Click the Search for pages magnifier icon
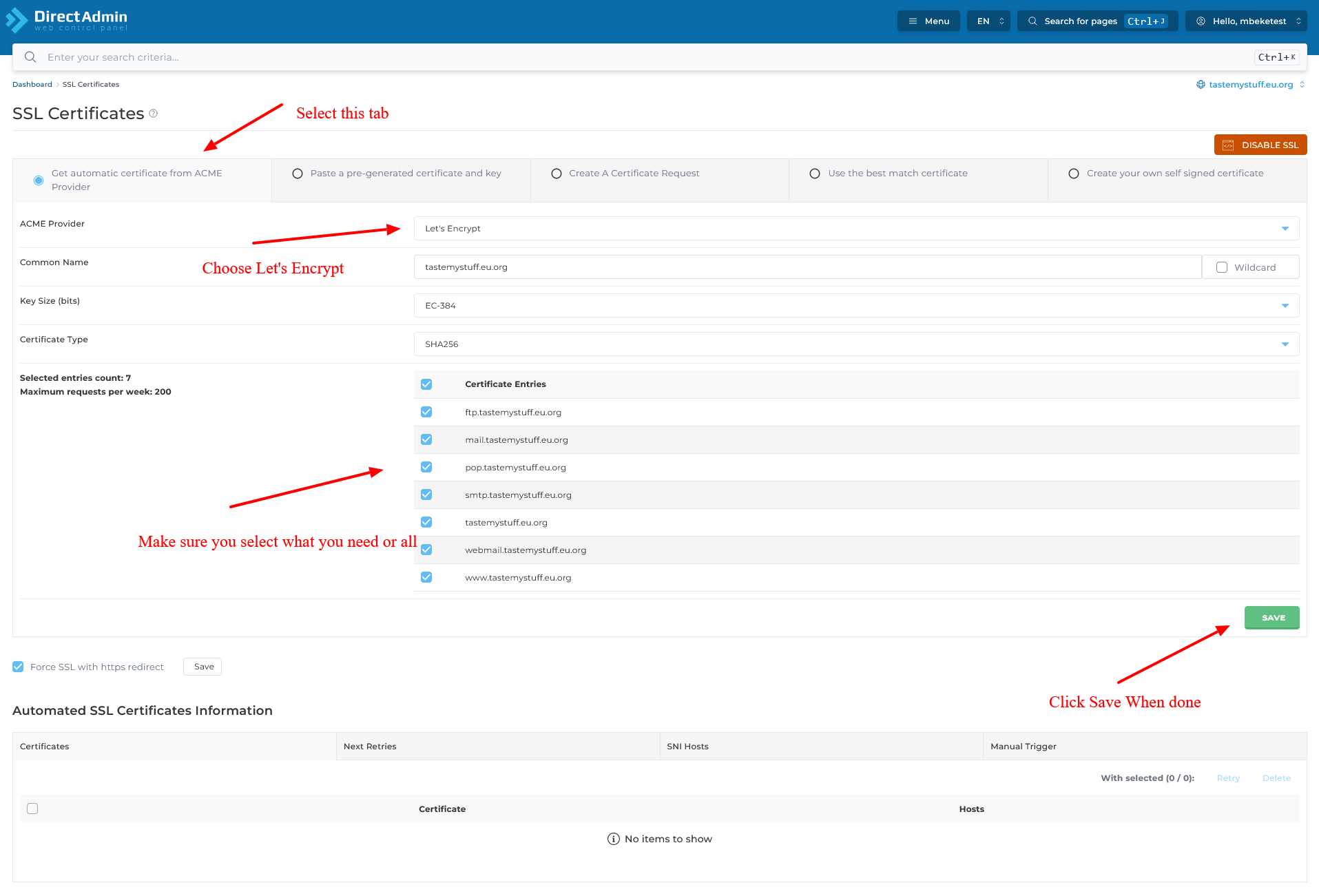The width and height of the screenshot is (1319, 896). [x=1032, y=21]
